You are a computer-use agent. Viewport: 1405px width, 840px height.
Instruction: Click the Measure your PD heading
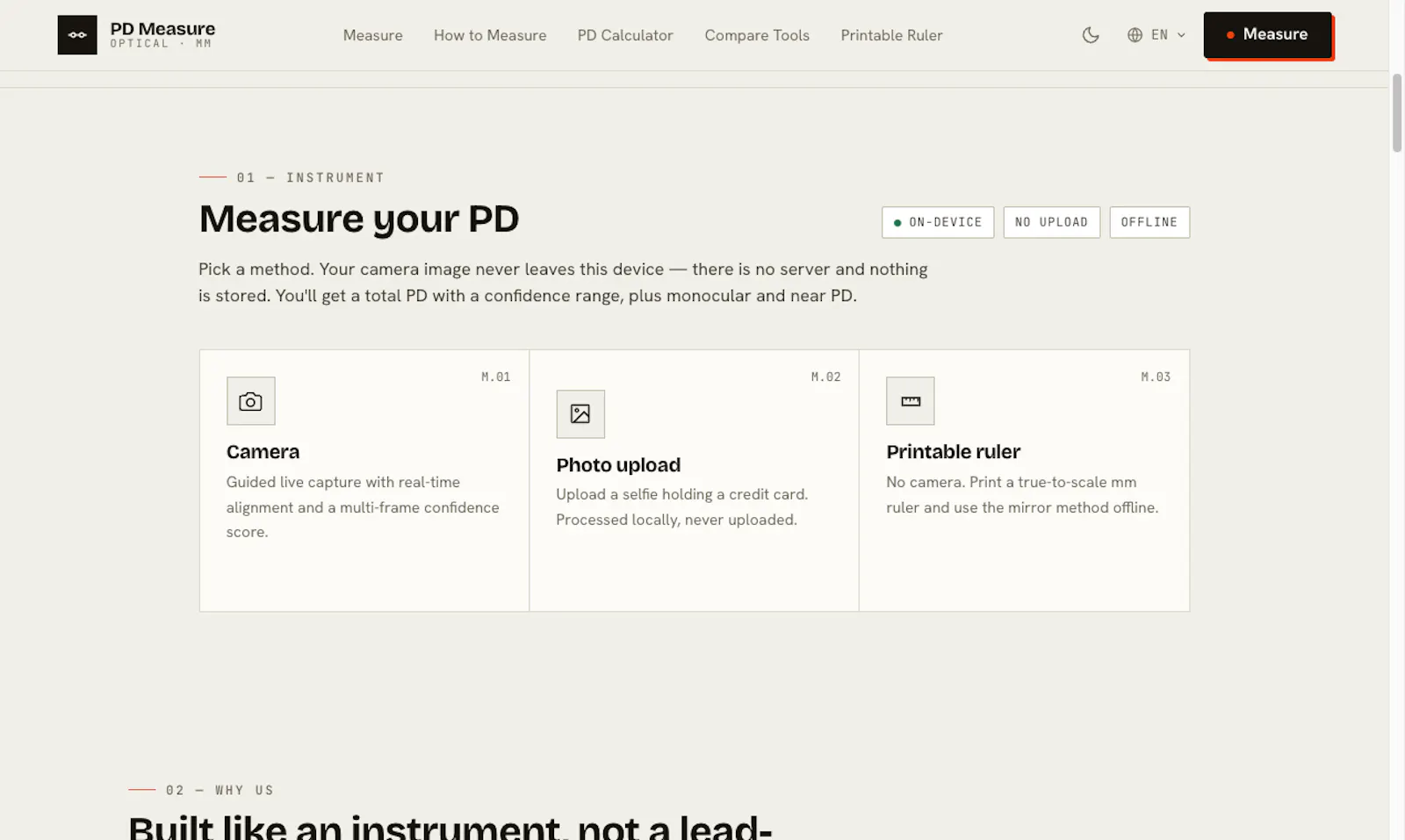[x=359, y=219]
